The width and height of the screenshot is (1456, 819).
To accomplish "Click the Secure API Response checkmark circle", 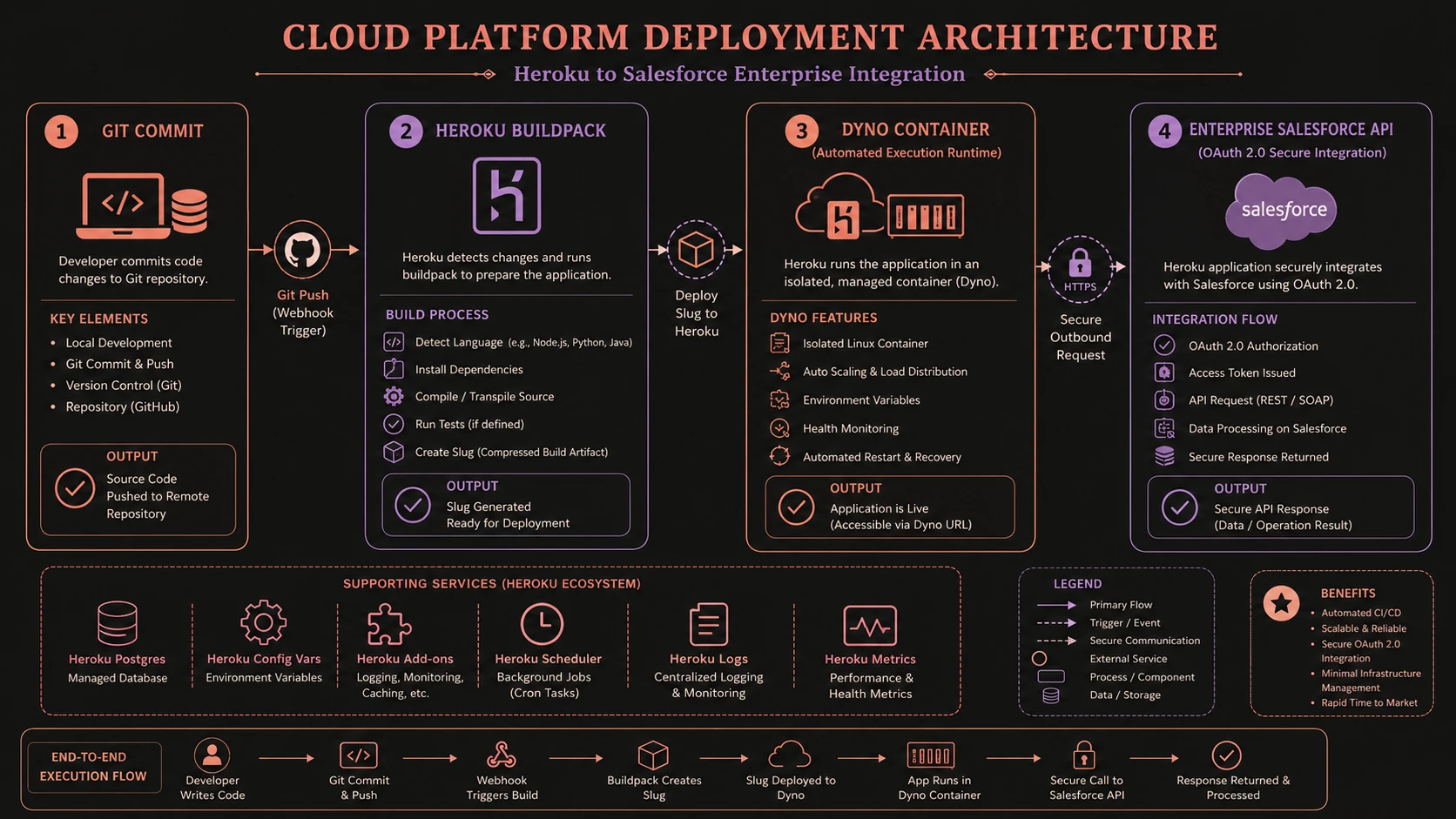I will [1179, 507].
